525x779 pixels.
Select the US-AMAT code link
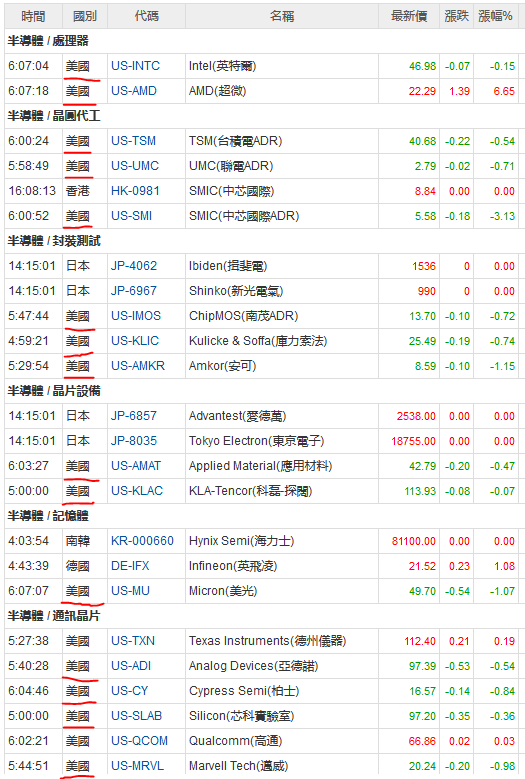point(136,466)
